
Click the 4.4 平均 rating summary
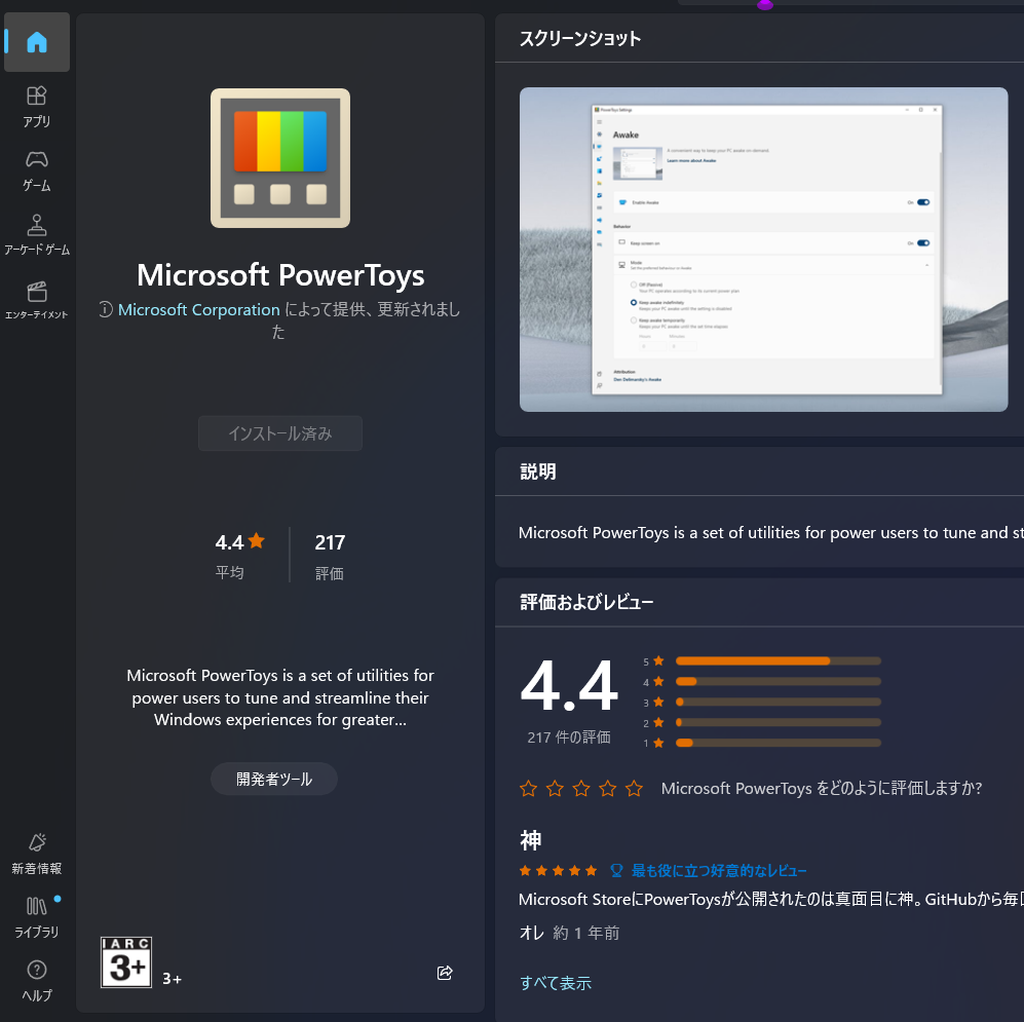(240, 555)
